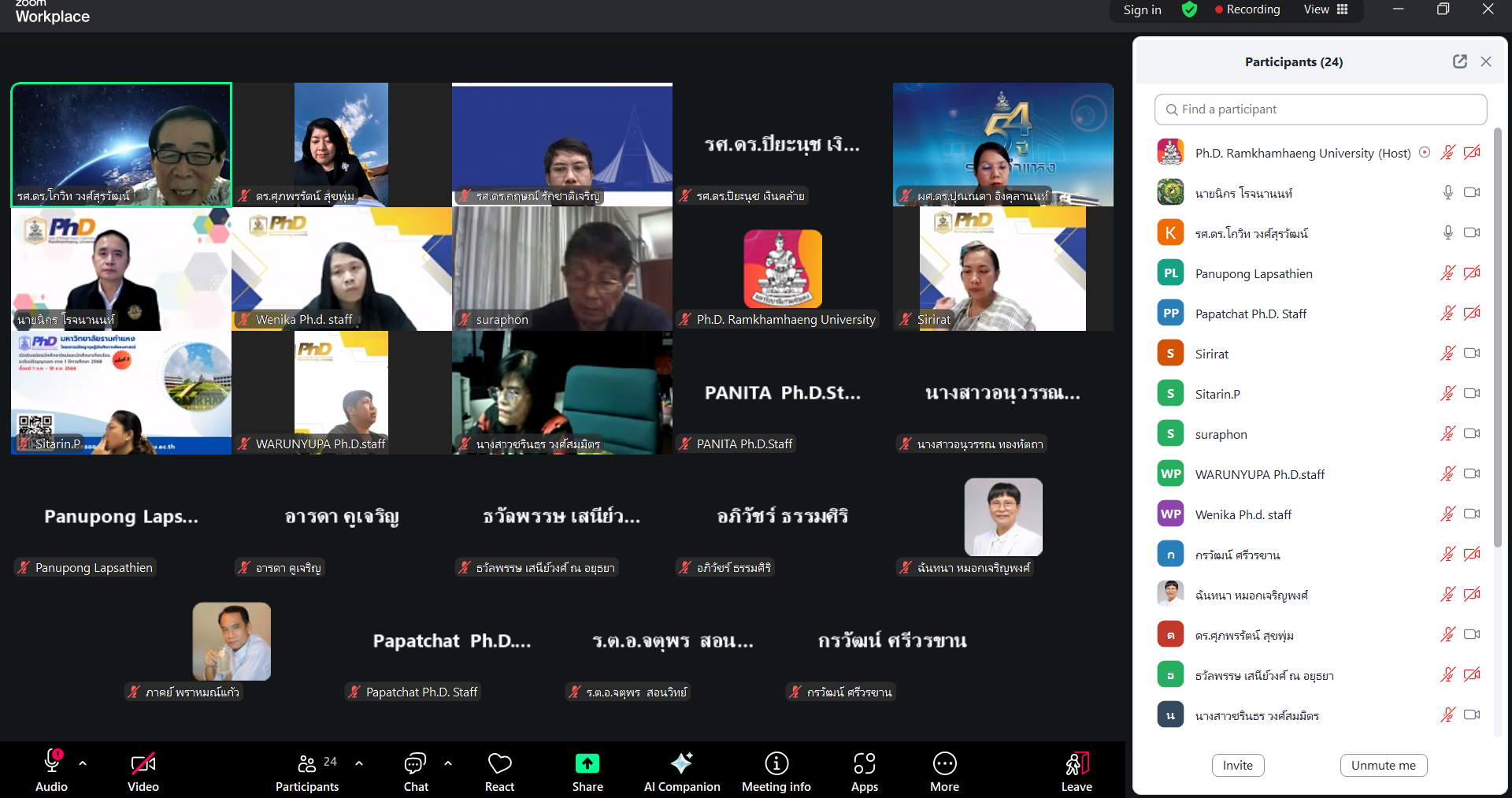Open the View layout menu
The width and height of the screenshot is (1512, 798).
click(1325, 9)
